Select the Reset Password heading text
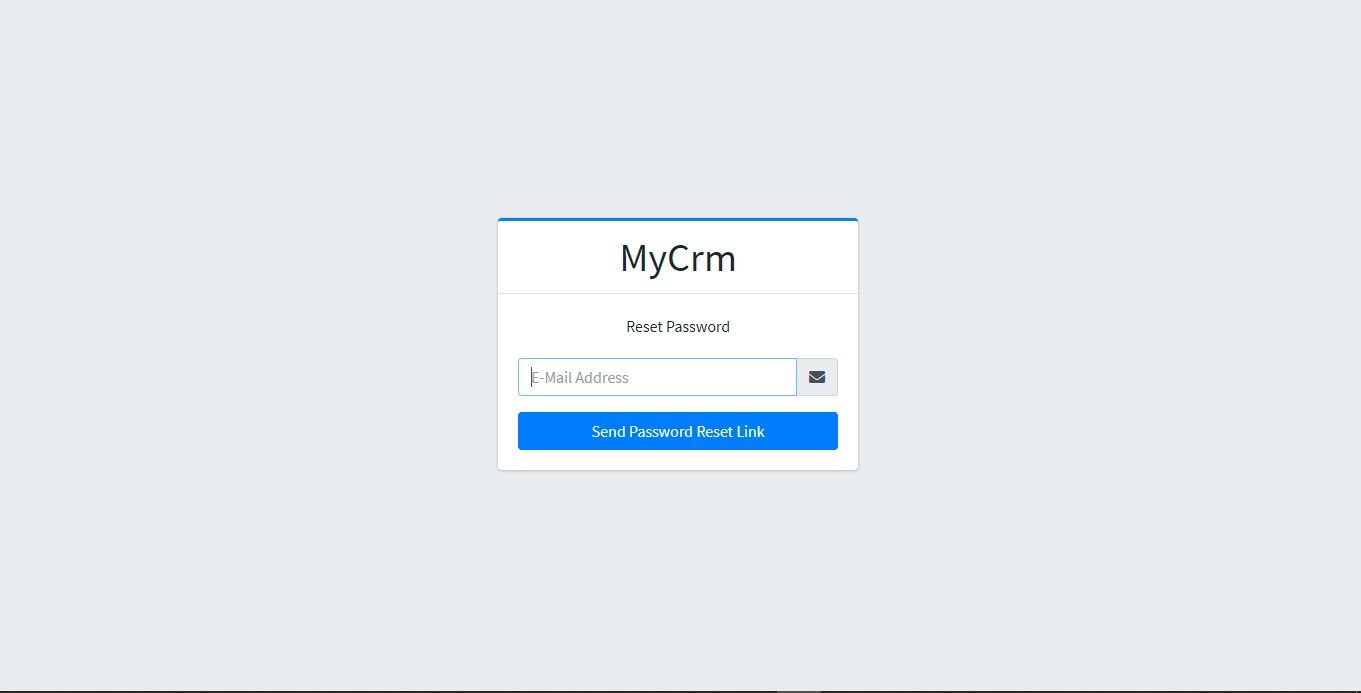 (x=678, y=327)
